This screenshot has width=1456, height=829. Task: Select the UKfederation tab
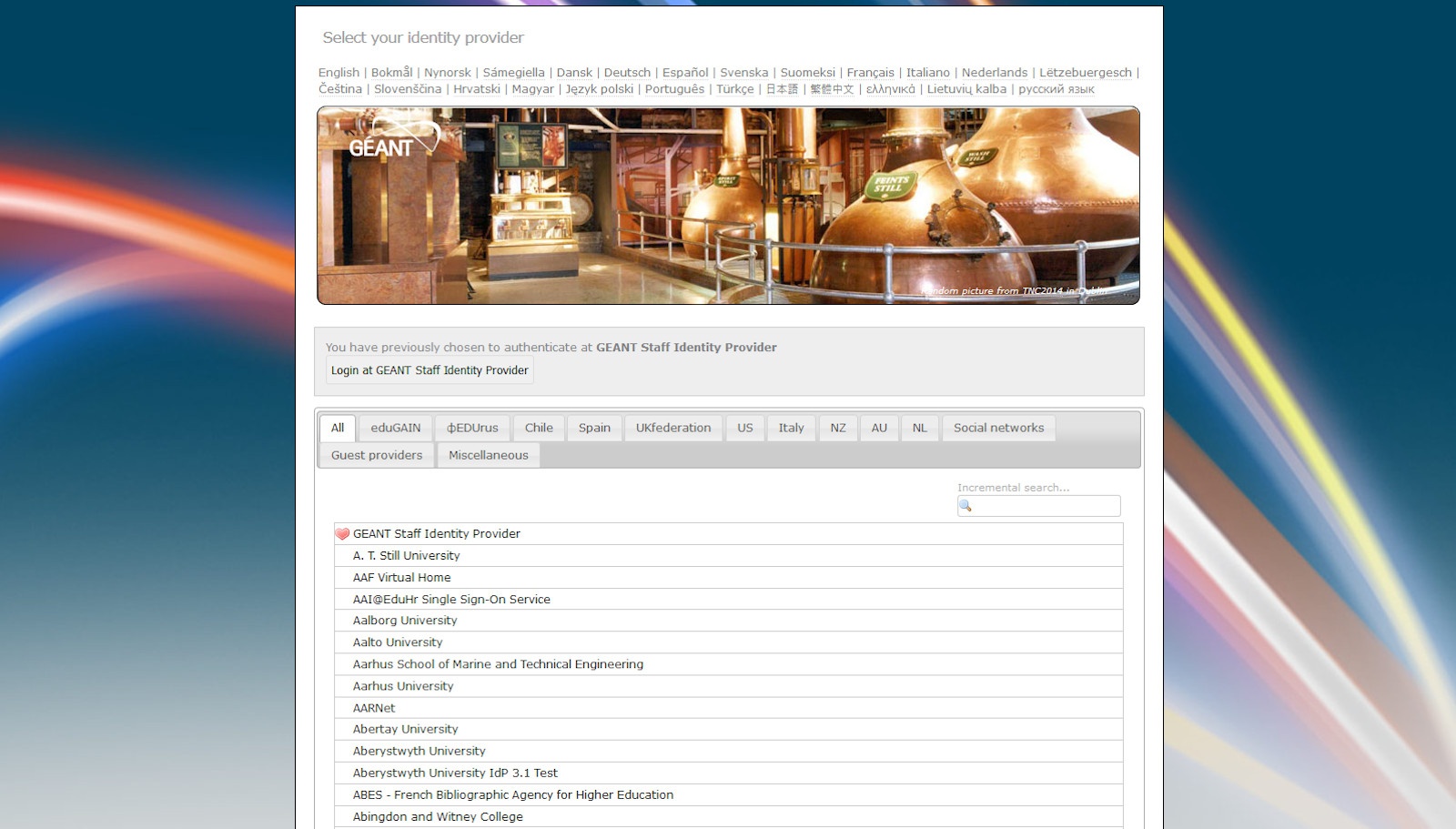(673, 428)
